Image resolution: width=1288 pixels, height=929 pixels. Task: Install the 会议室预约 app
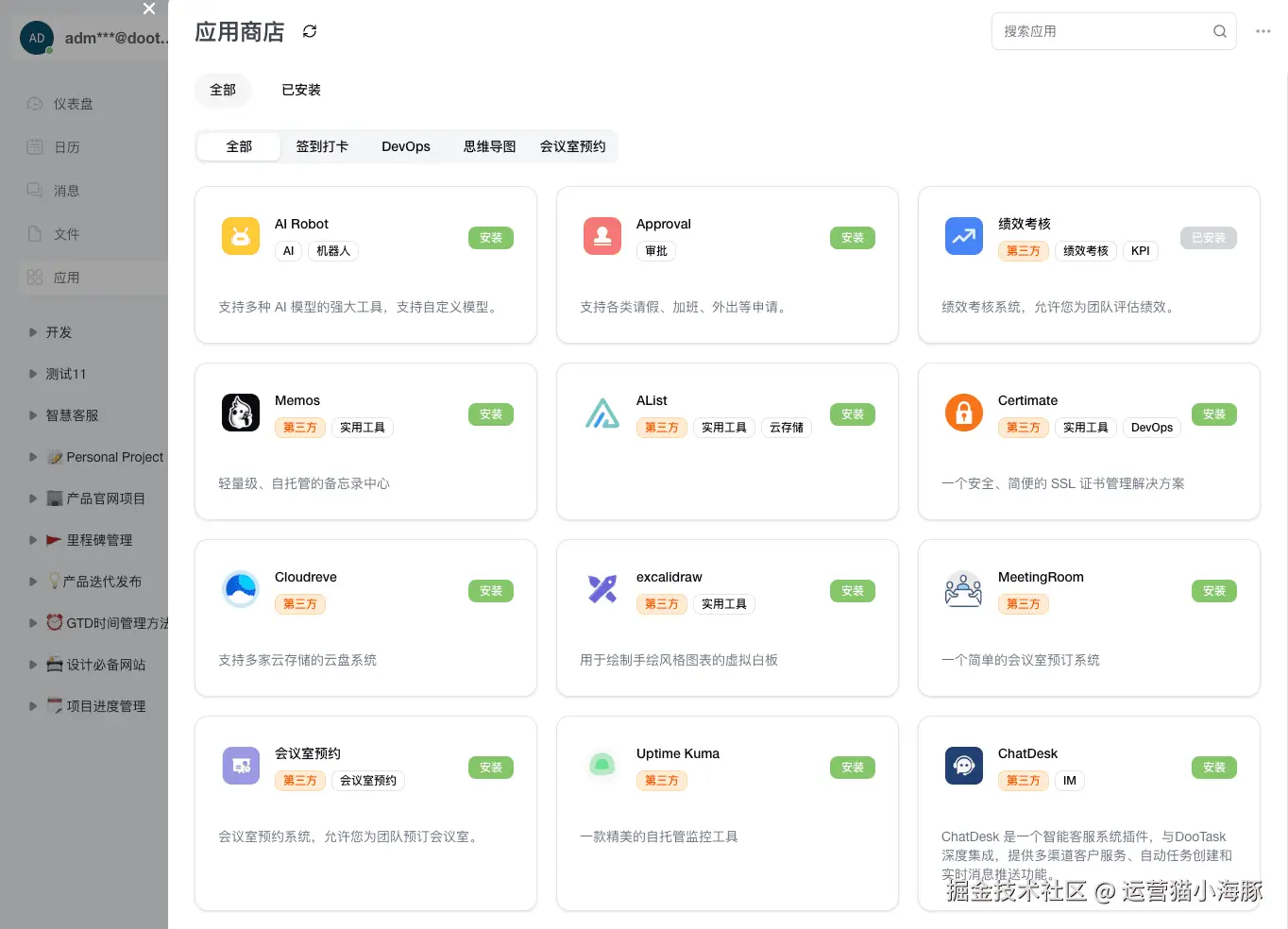[491, 768]
